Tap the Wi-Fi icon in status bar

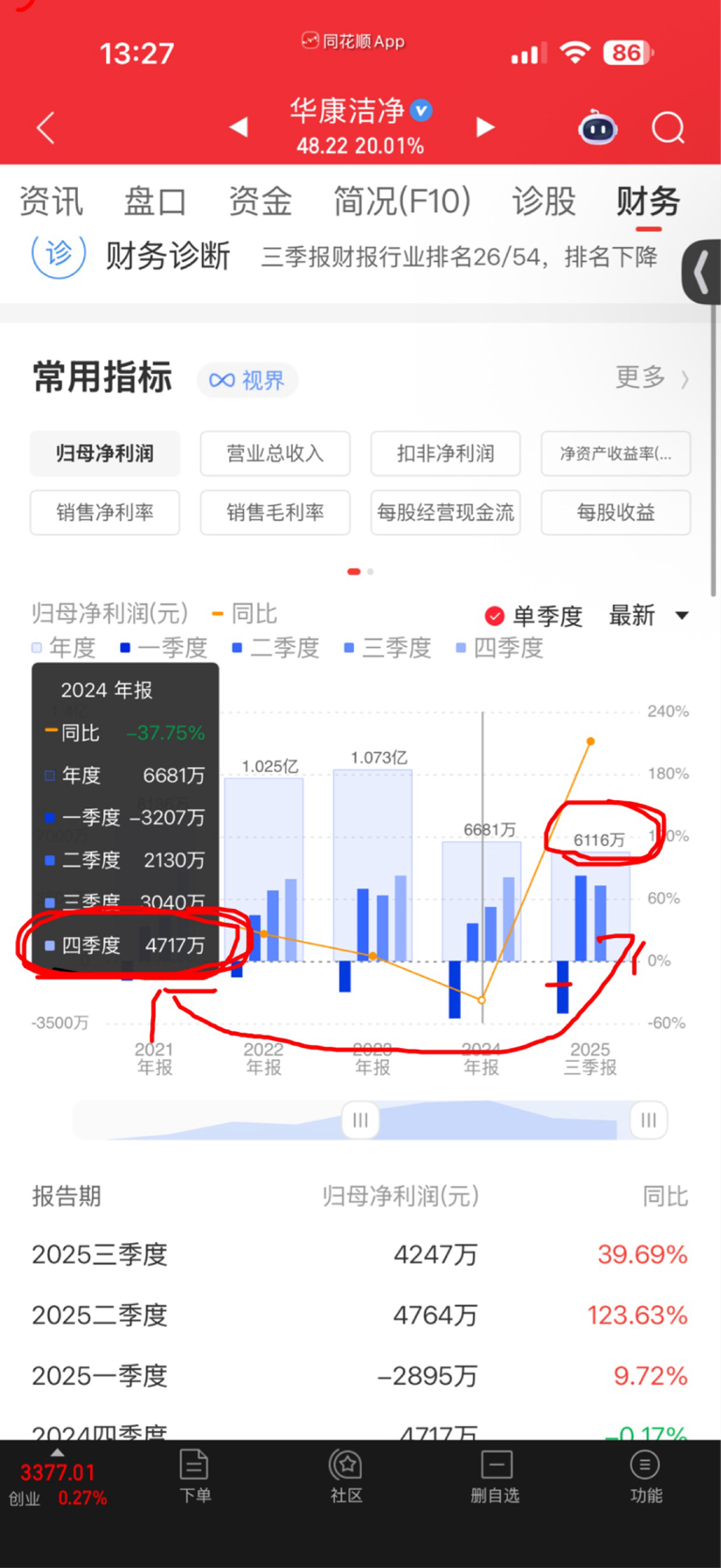pos(575,53)
